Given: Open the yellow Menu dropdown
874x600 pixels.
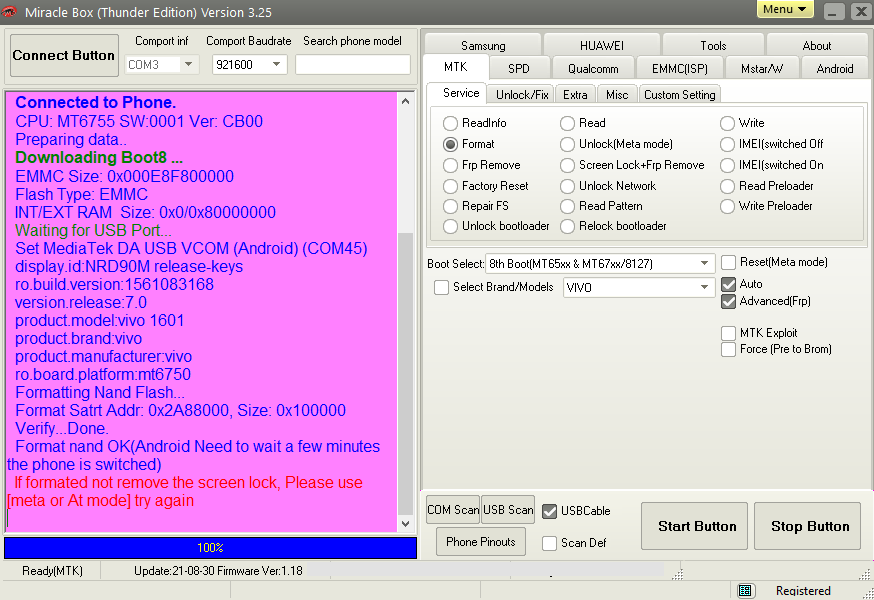Looking at the screenshot, I should (785, 9).
